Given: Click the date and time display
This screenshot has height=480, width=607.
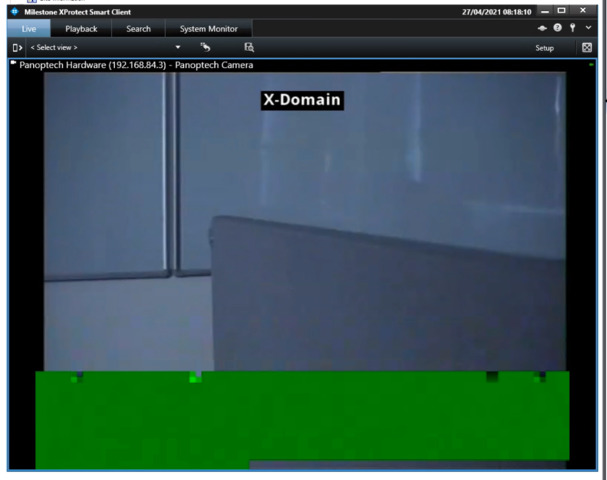Looking at the screenshot, I should pyautogui.click(x=496, y=11).
